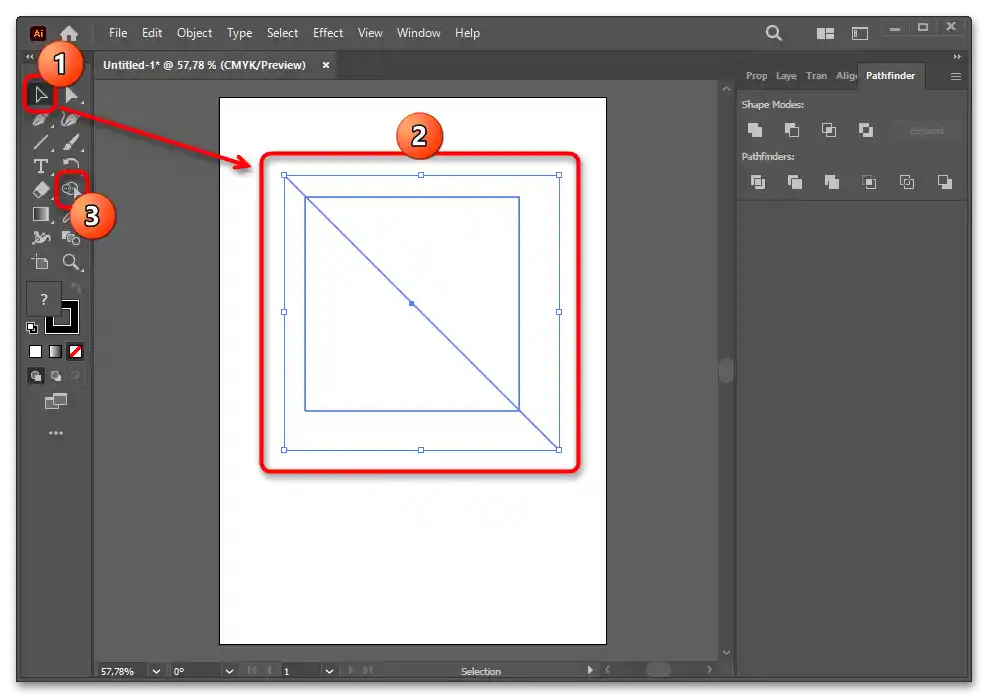988x698 pixels.
Task: Open the Edit menu
Action: click(x=152, y=33)
